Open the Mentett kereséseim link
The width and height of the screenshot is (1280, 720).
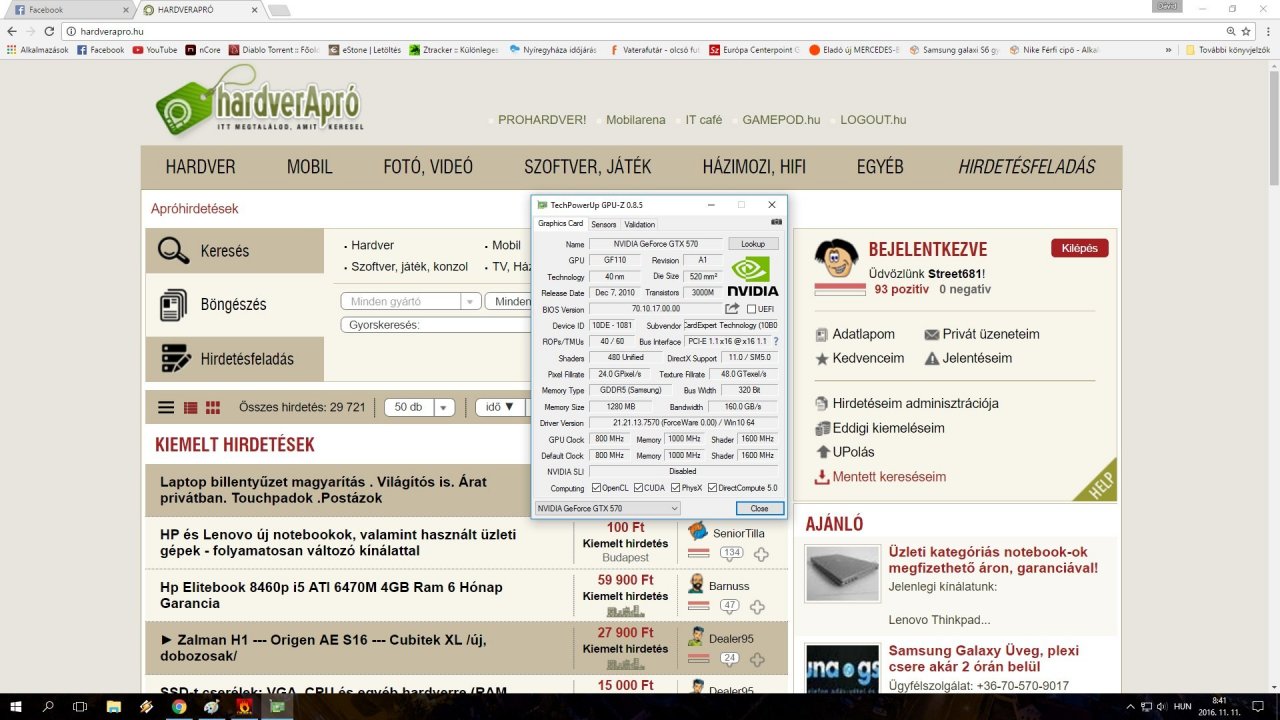889,477
